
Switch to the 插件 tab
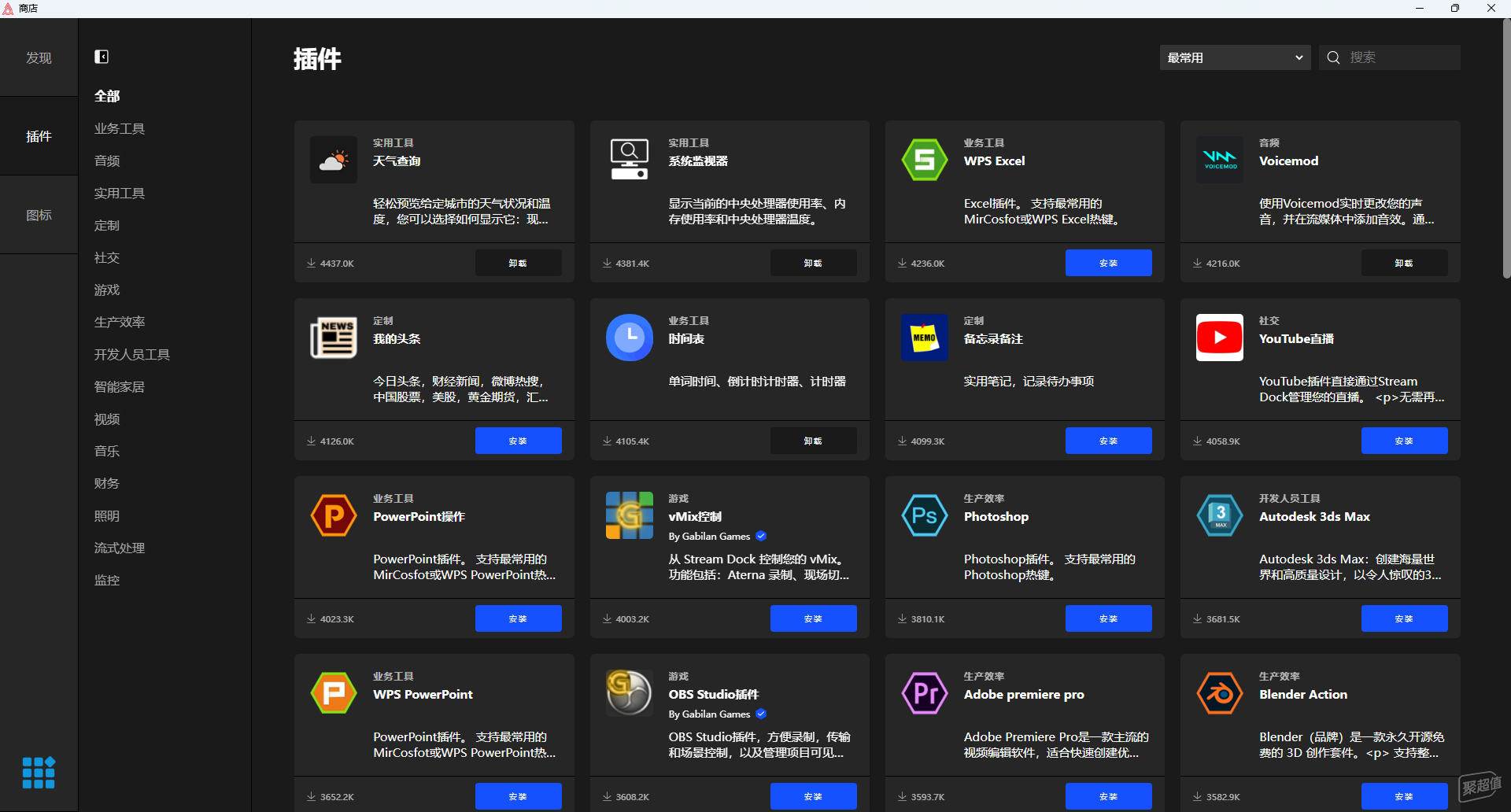[39, 136]
